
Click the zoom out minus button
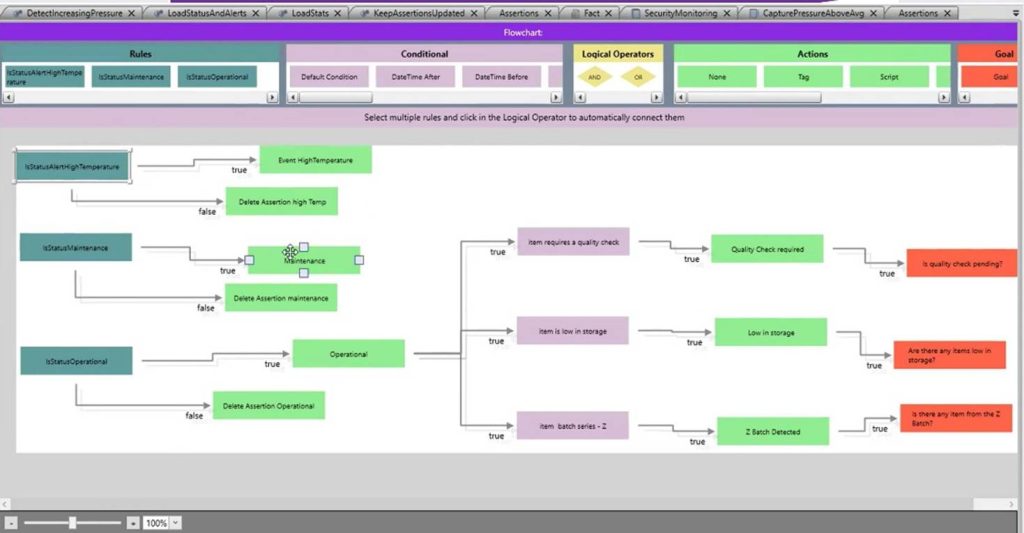click(x=11, y=523)
